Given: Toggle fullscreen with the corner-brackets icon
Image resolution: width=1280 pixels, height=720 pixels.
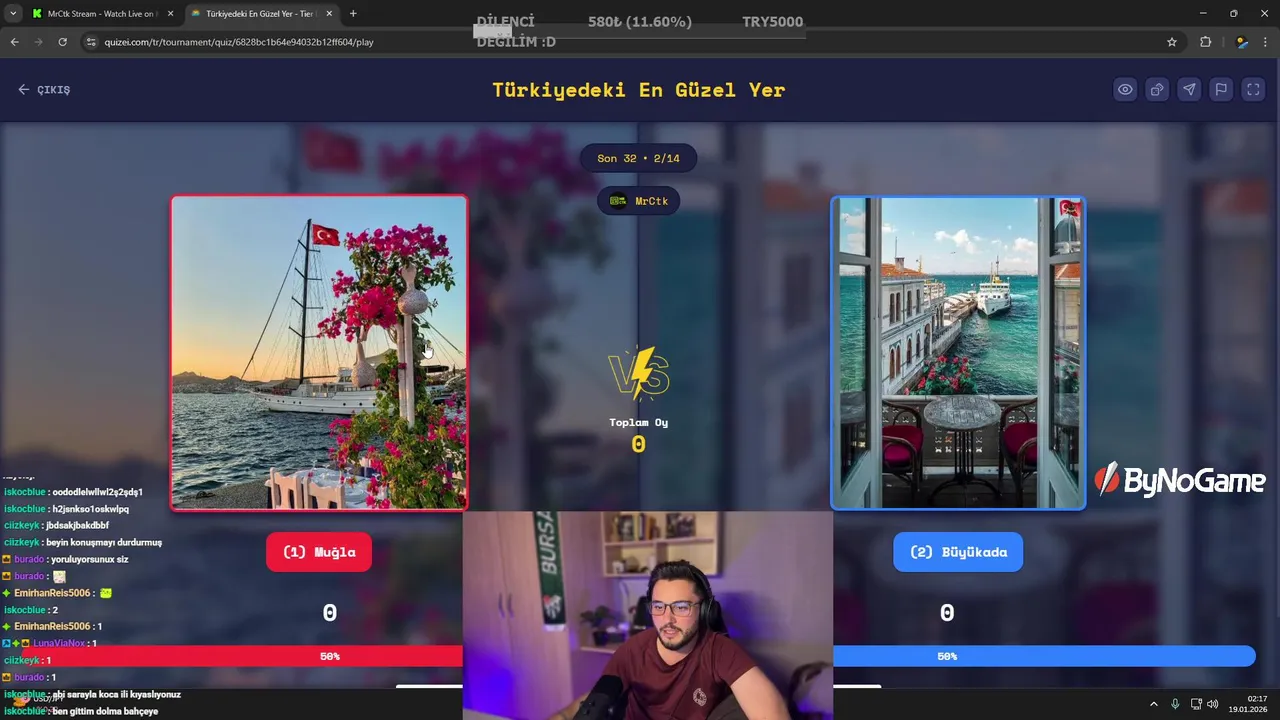Looking at the screenshot, I should (1253, 89).
